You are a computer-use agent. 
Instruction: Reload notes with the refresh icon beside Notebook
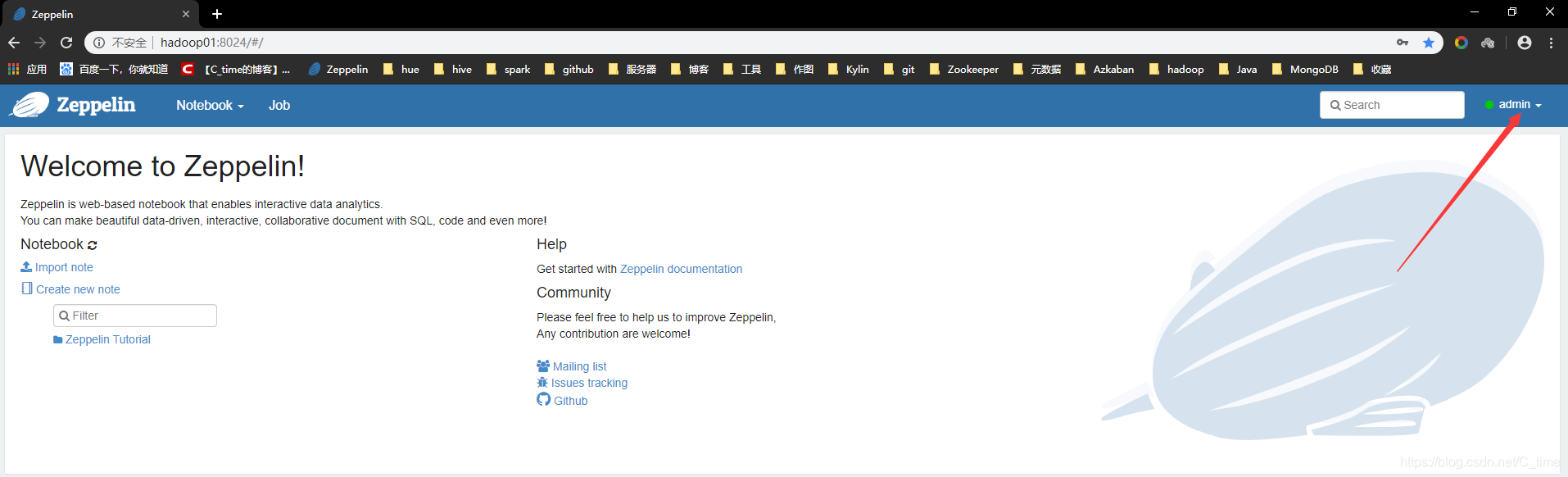pos(93,245)
